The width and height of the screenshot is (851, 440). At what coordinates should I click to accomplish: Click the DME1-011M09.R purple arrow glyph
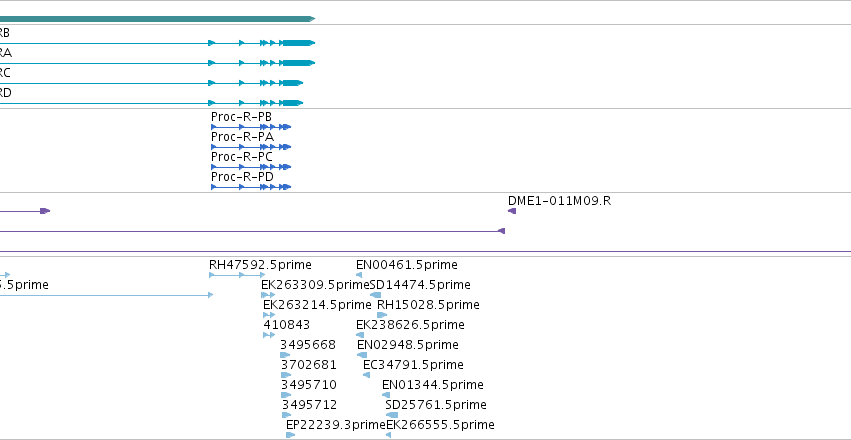point(512,211)
